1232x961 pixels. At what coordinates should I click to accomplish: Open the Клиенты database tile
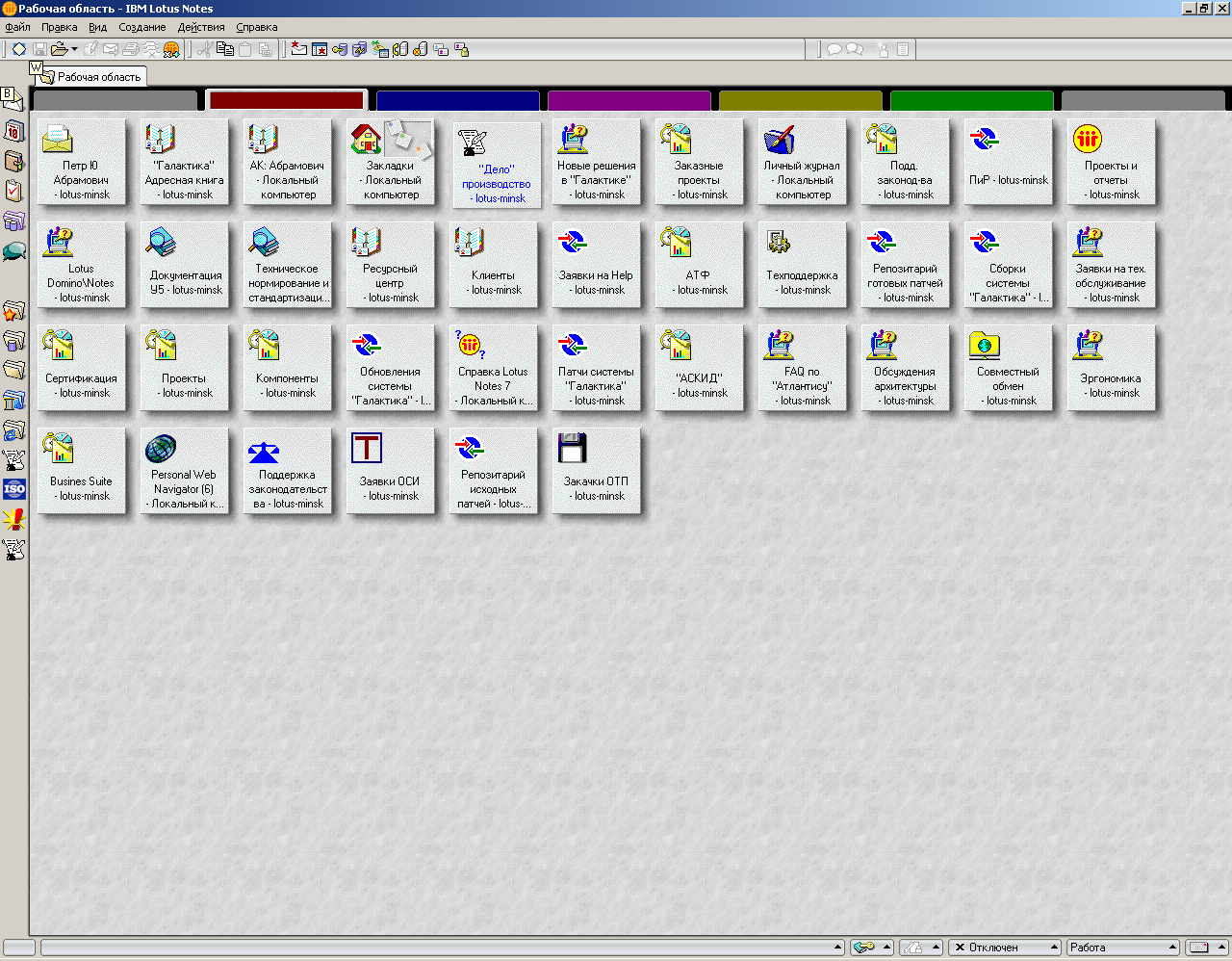494,265
